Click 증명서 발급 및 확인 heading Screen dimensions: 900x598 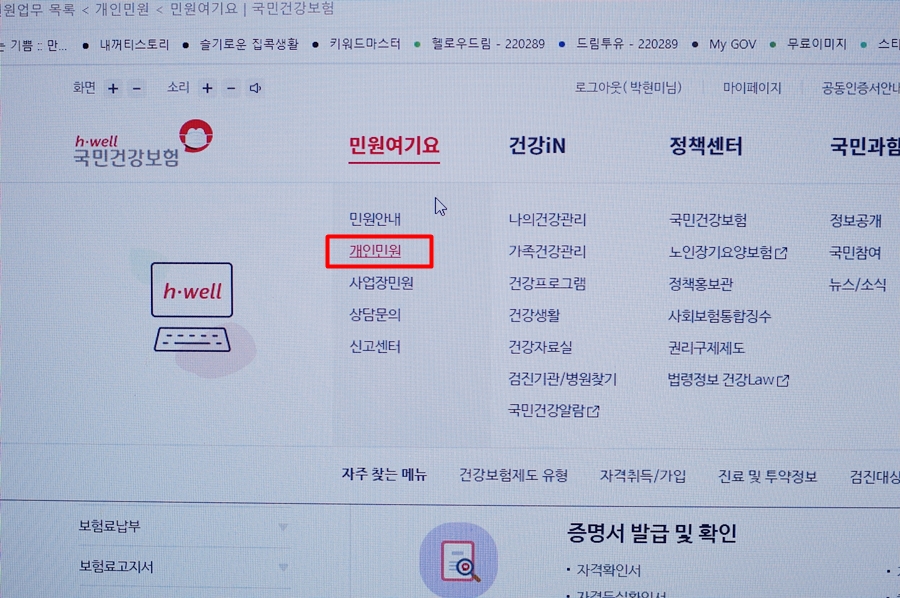click(x=651, y=534)
